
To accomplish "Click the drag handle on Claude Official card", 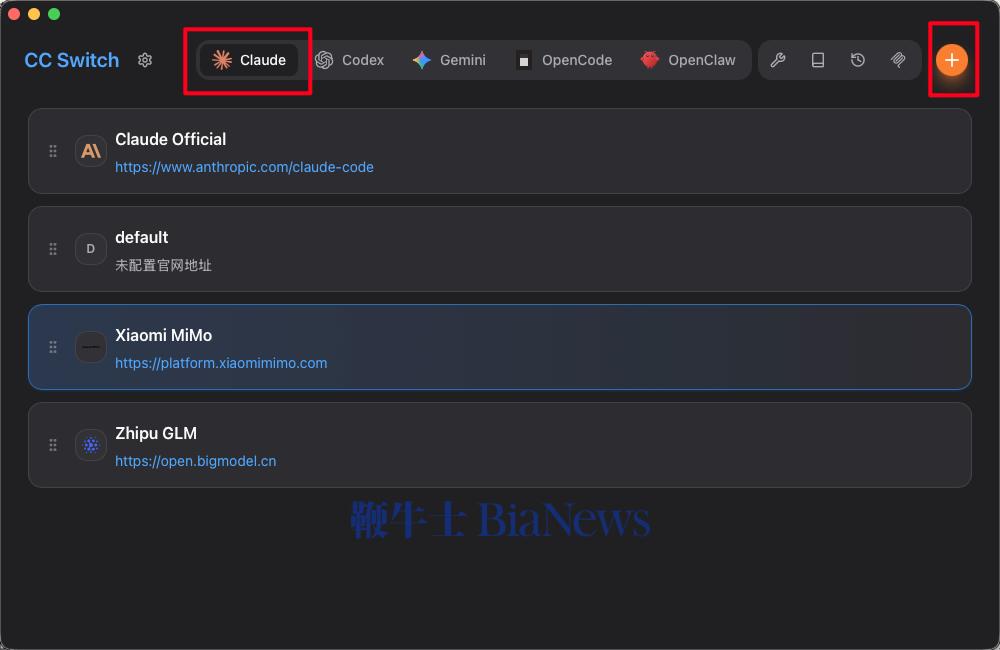I will (x=53, y=151).
